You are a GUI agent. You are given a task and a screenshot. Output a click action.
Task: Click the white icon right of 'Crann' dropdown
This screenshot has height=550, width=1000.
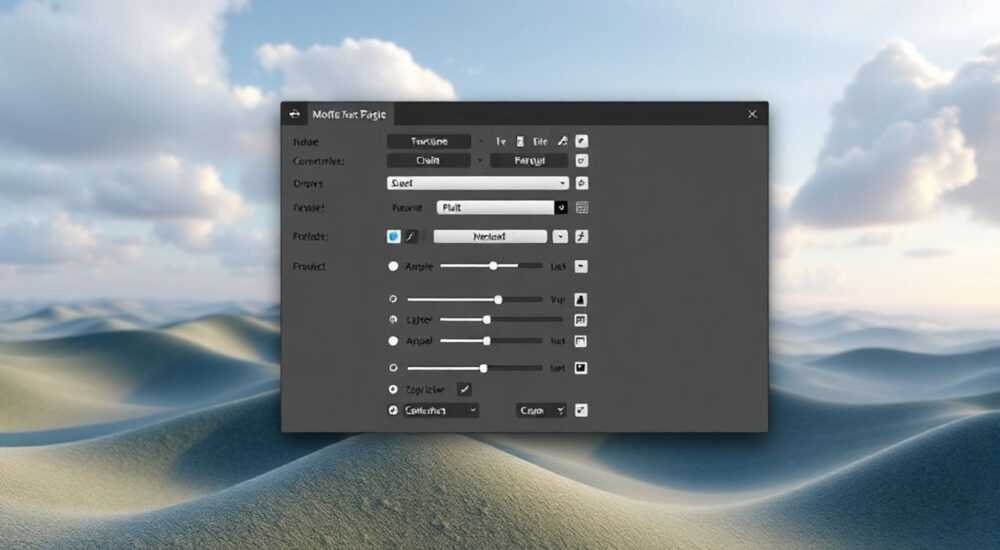pyautogui.click(x=581, y=410)
